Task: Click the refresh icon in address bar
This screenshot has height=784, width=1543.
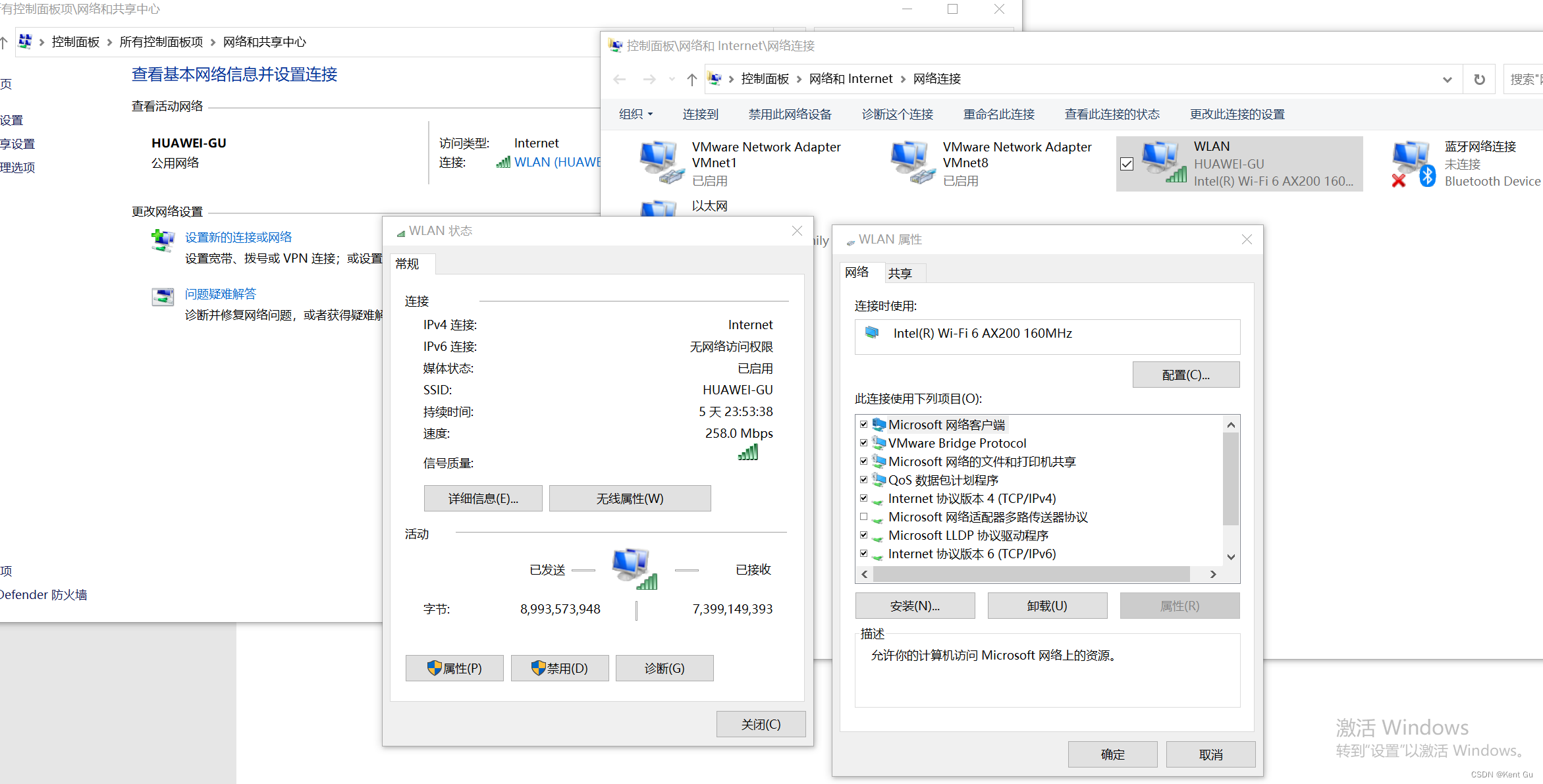Action: tap(1479, 80)
